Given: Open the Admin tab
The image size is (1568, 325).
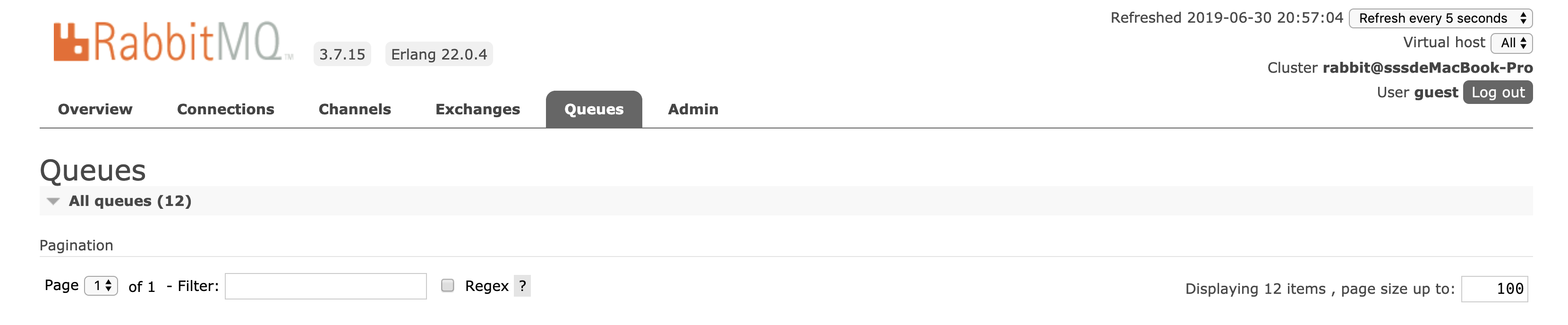Looking at the screenshot, I should click(x=693, y=109).
